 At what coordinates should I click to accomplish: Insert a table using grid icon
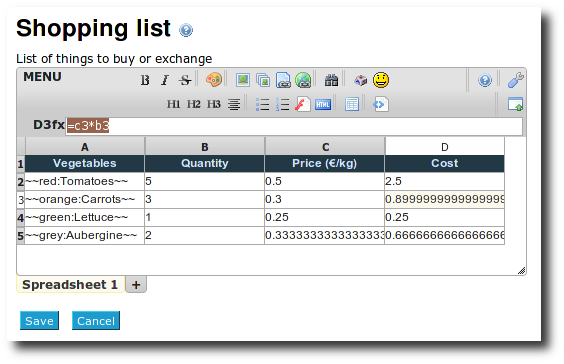[x=352, y=104]
